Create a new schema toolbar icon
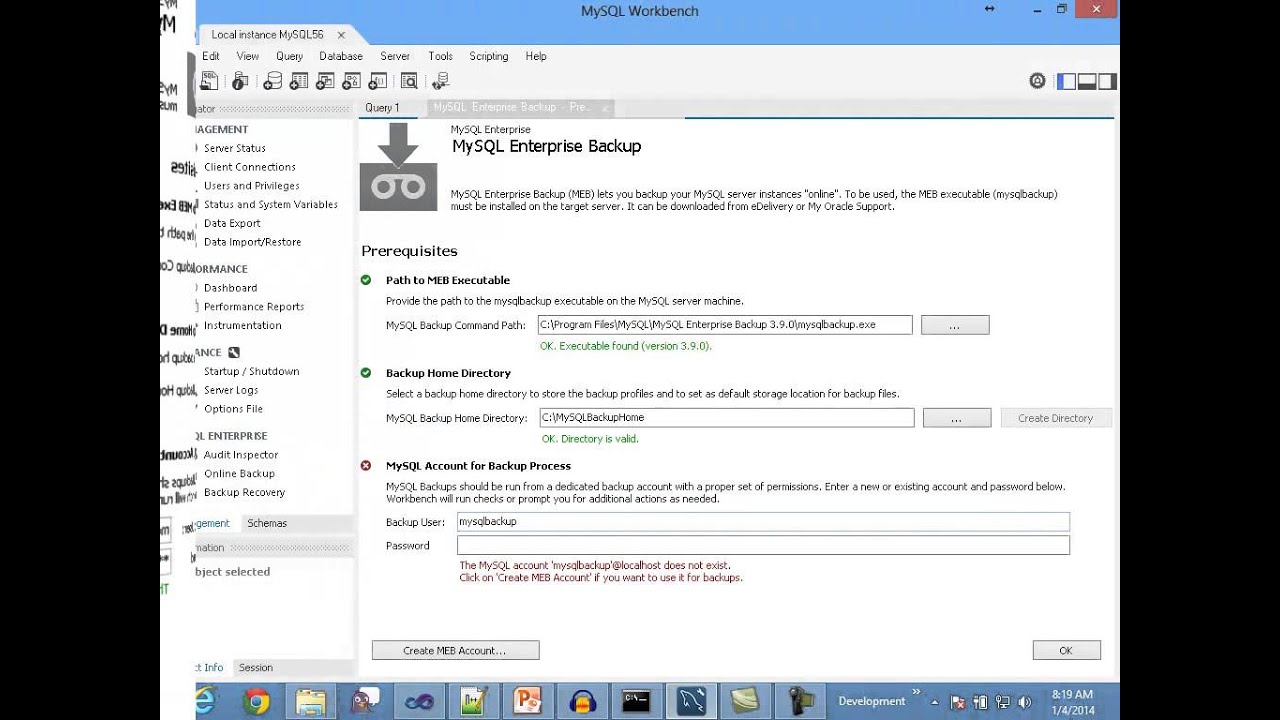The image size is (1280, 720). pyautogui.click(x=272, y=81)
